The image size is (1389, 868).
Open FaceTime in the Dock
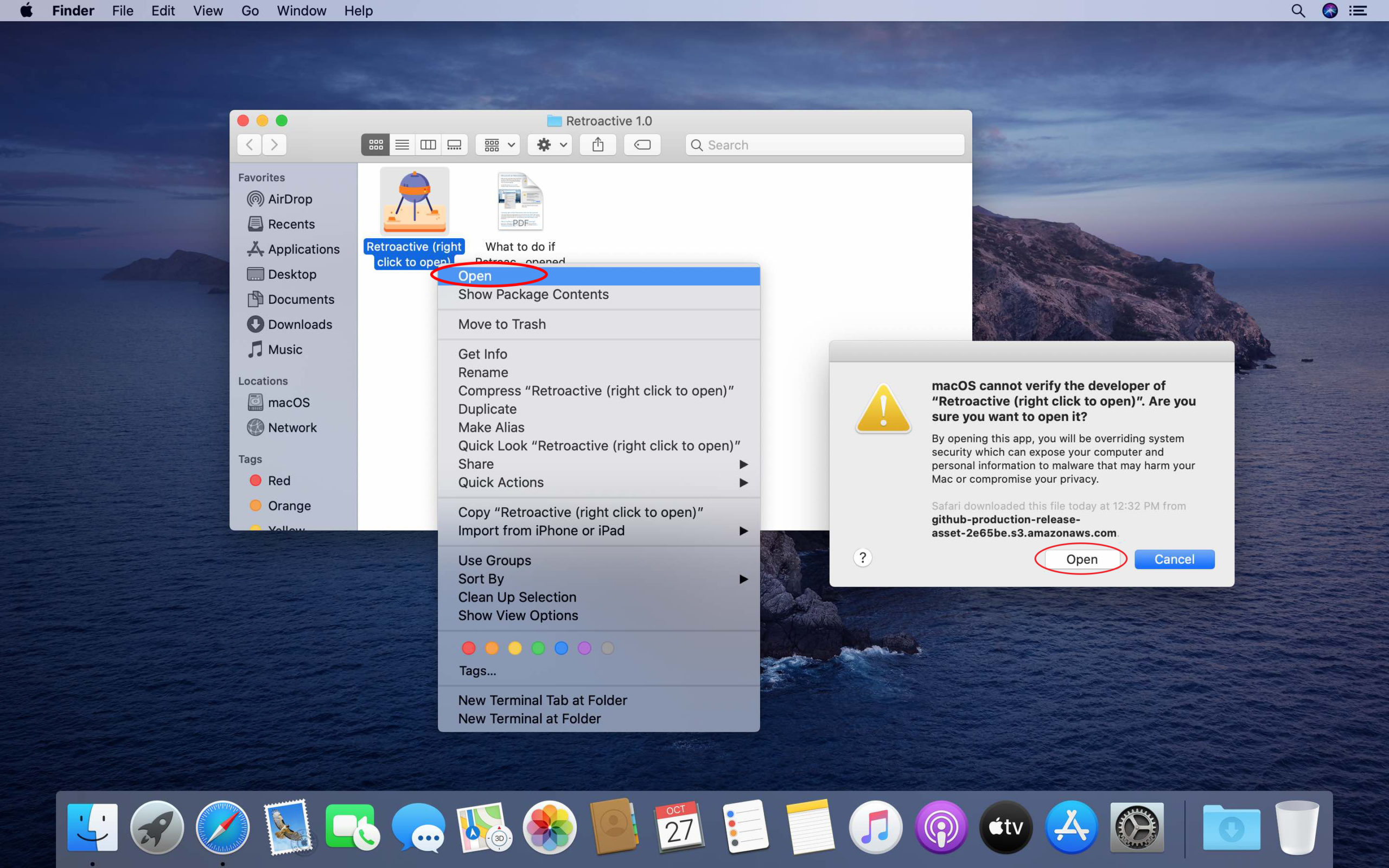[353, 827]
